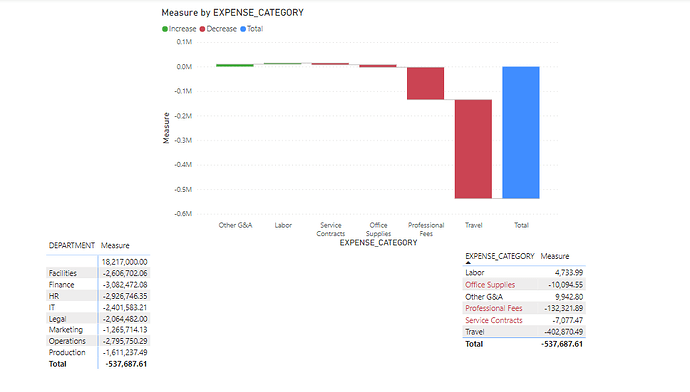Select Finance row in department table
Image resolution: width=690 pixels, height=392 pixels.
[x=98, y=285]
